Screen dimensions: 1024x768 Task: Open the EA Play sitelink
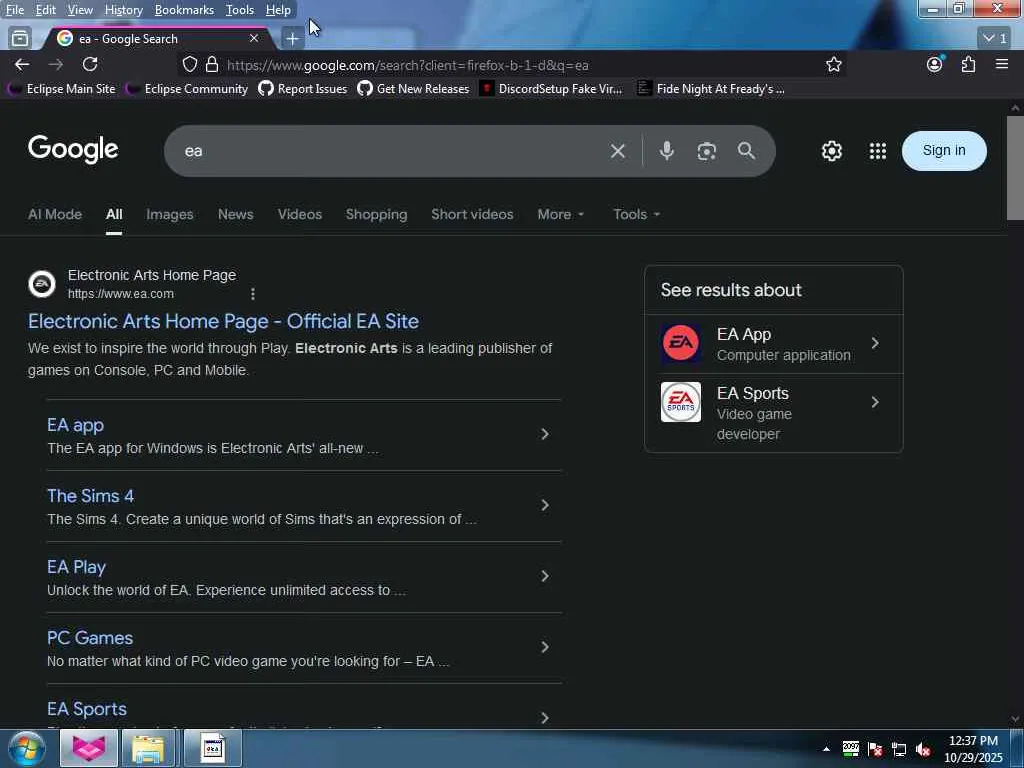76,567
